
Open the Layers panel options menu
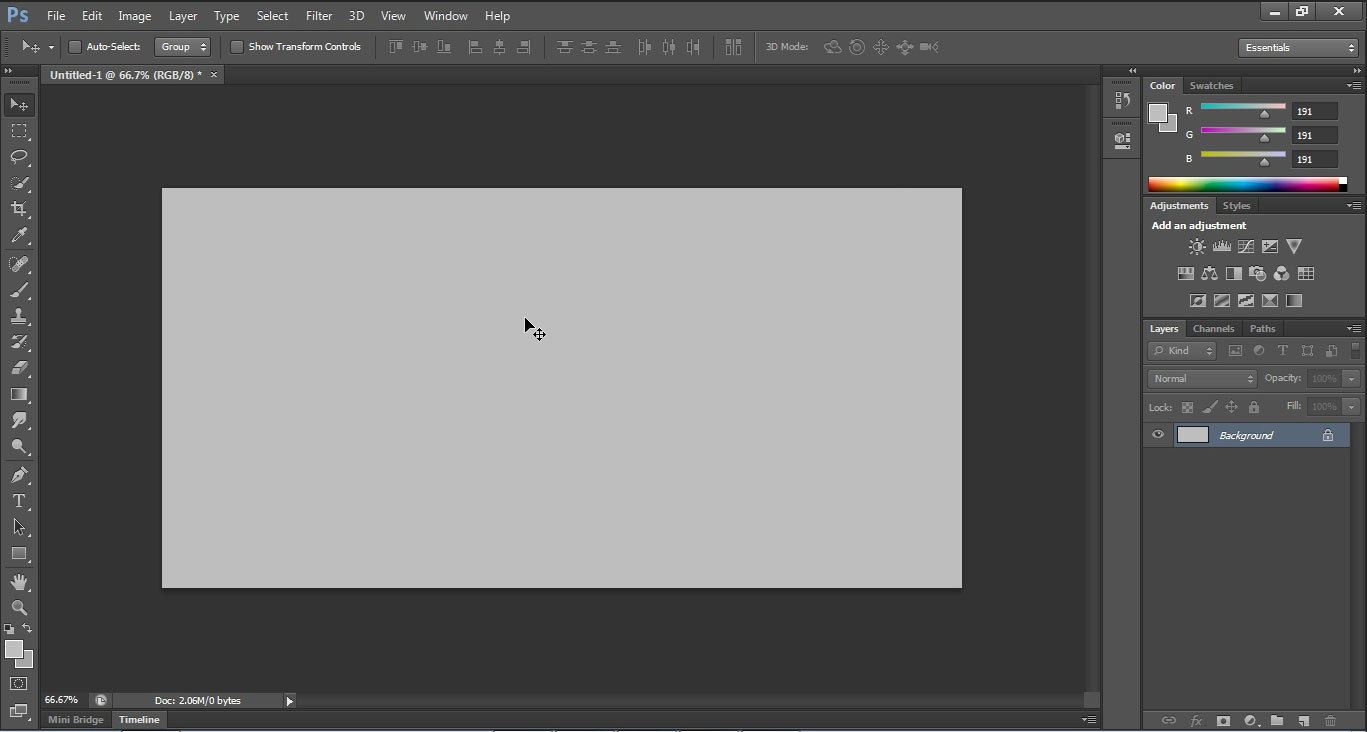[1354, 328]
